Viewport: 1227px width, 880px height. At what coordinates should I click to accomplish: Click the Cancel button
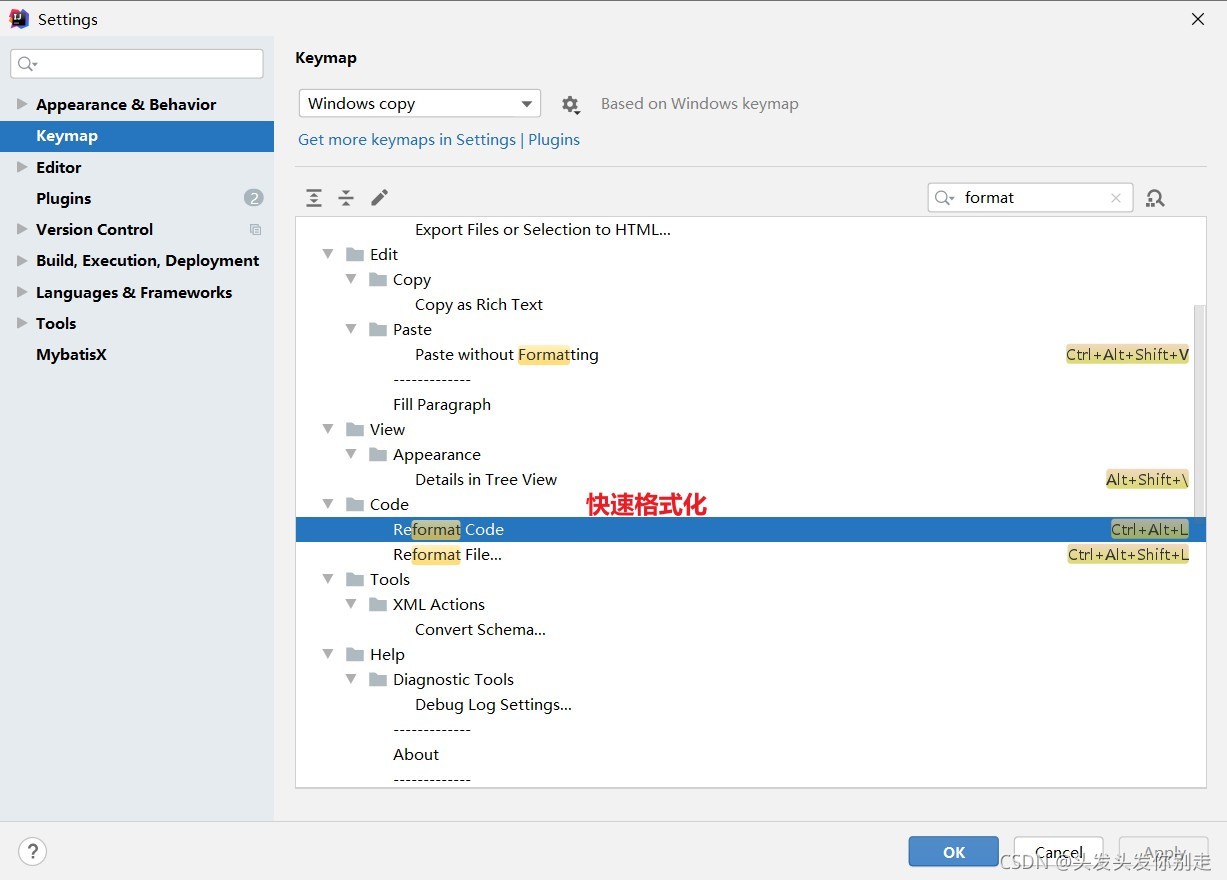click(x=1059, y=852)
